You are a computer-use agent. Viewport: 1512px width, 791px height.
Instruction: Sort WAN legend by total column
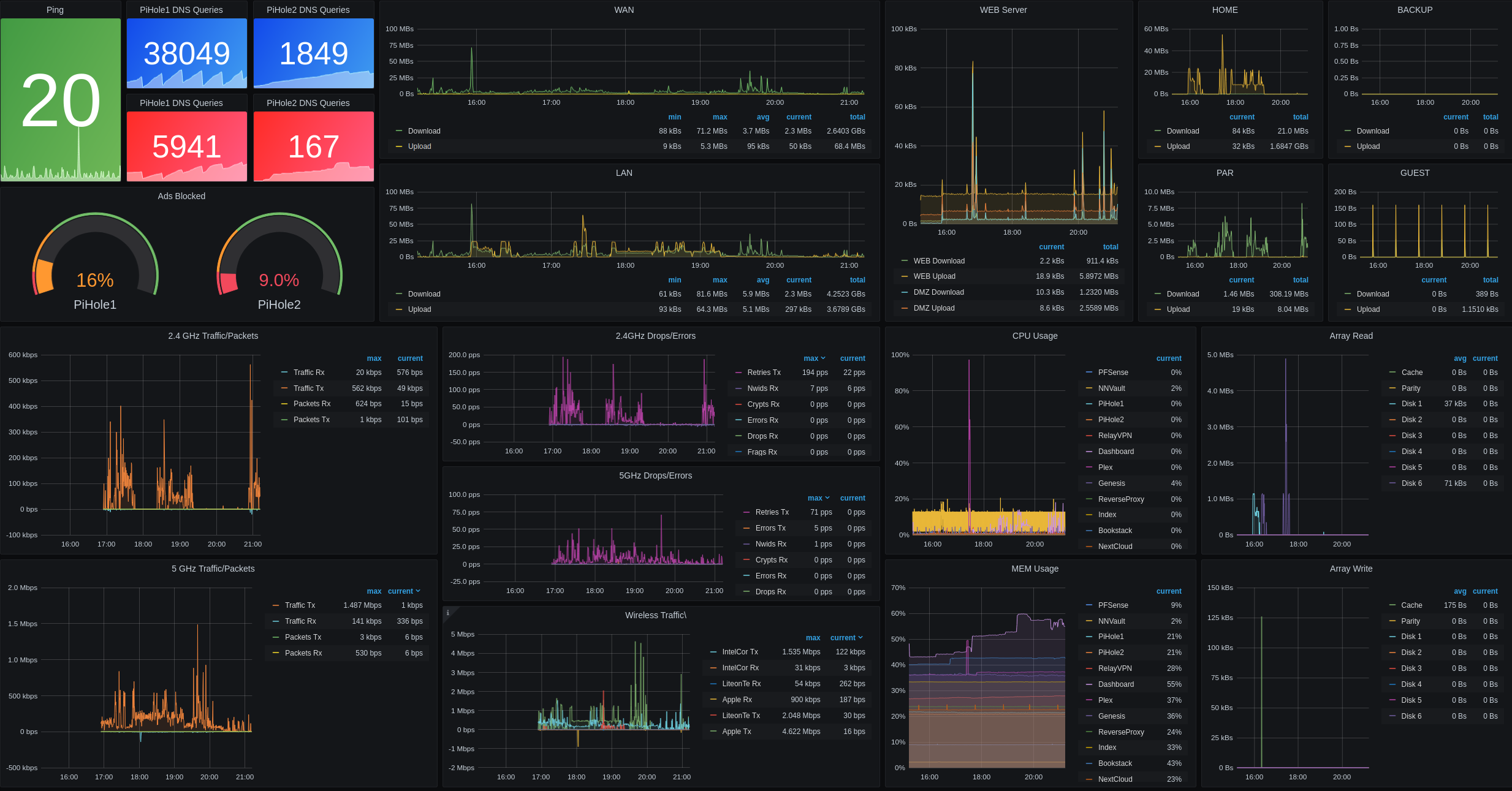pyautogui.click(x=857, y=117)
